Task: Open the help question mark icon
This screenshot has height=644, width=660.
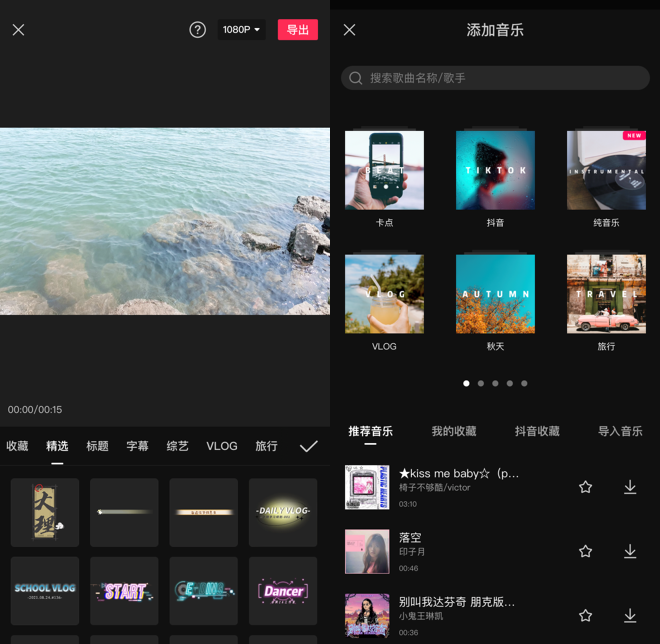Action: (x=197, y=30)
